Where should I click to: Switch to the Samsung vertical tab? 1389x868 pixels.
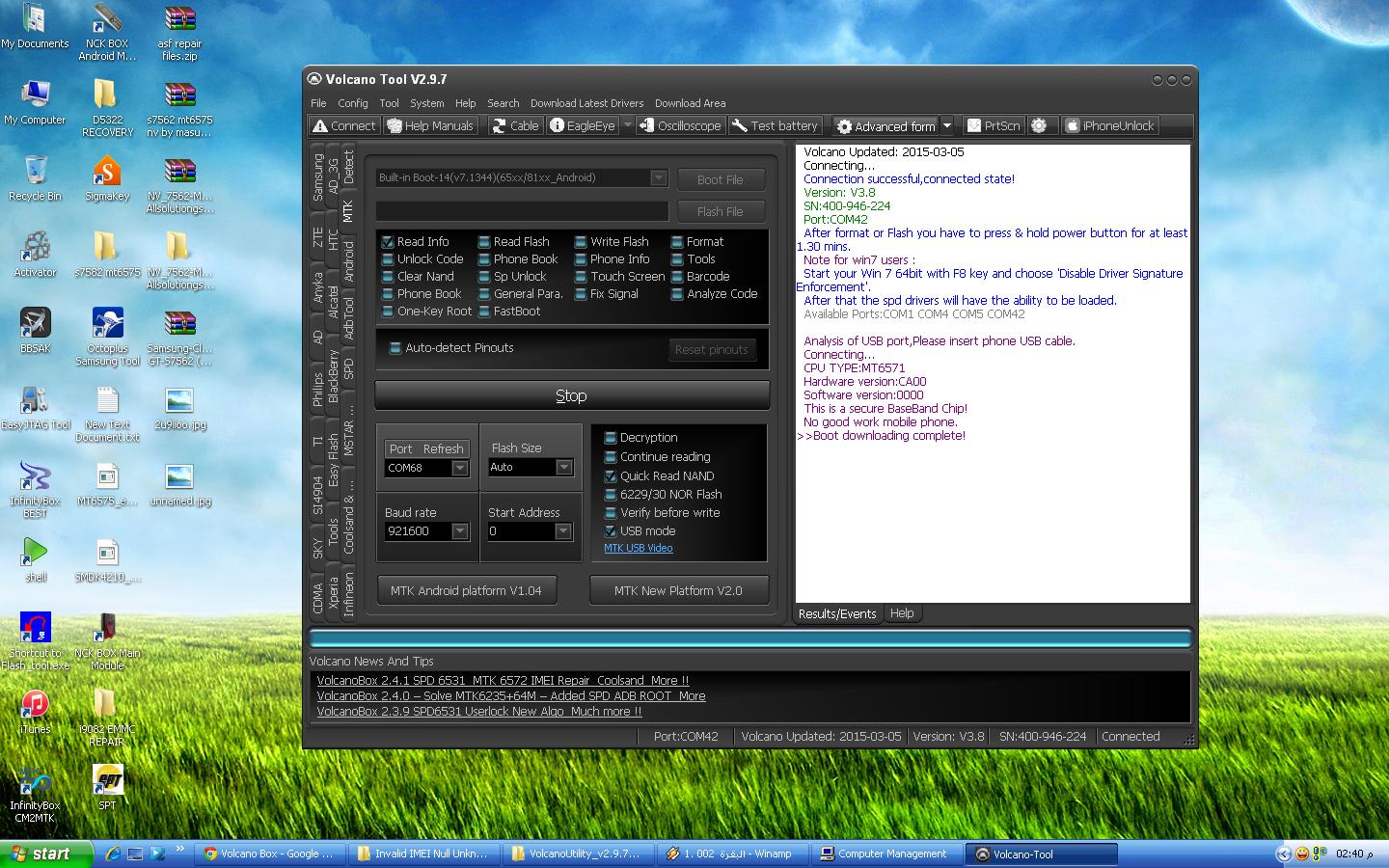coord(317,176)
